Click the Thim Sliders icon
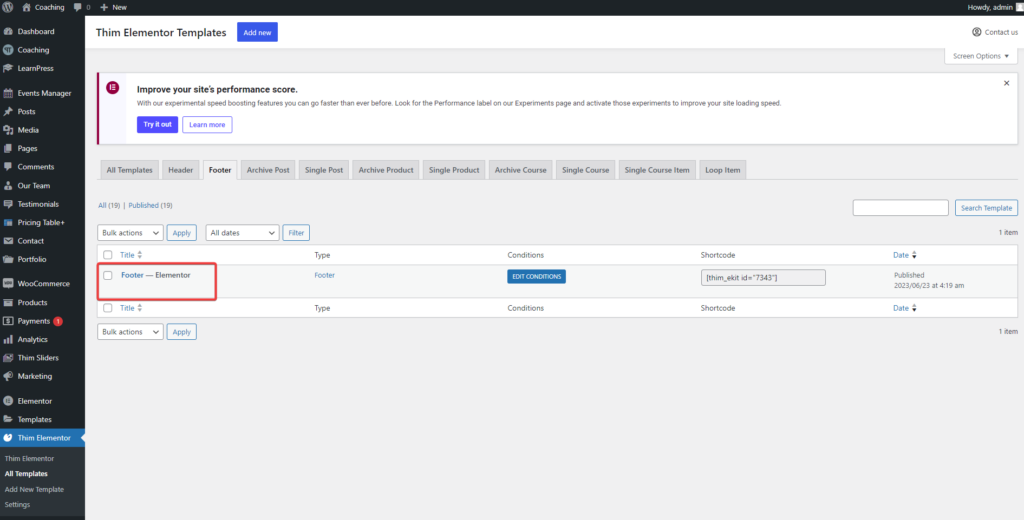The height and width of the screenshot is (520, 1024). point(8,358)
